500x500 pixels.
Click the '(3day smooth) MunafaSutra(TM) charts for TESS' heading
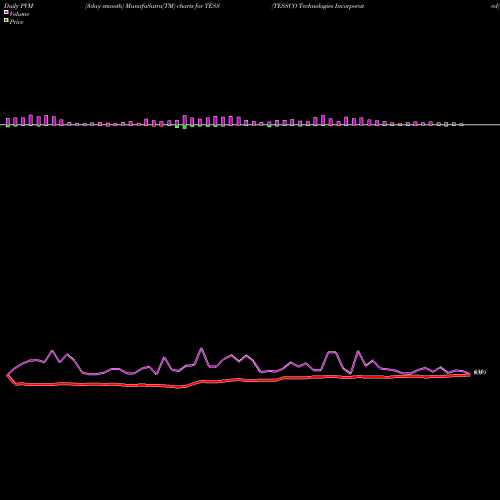pyautogui.click(x=152, y=6)
